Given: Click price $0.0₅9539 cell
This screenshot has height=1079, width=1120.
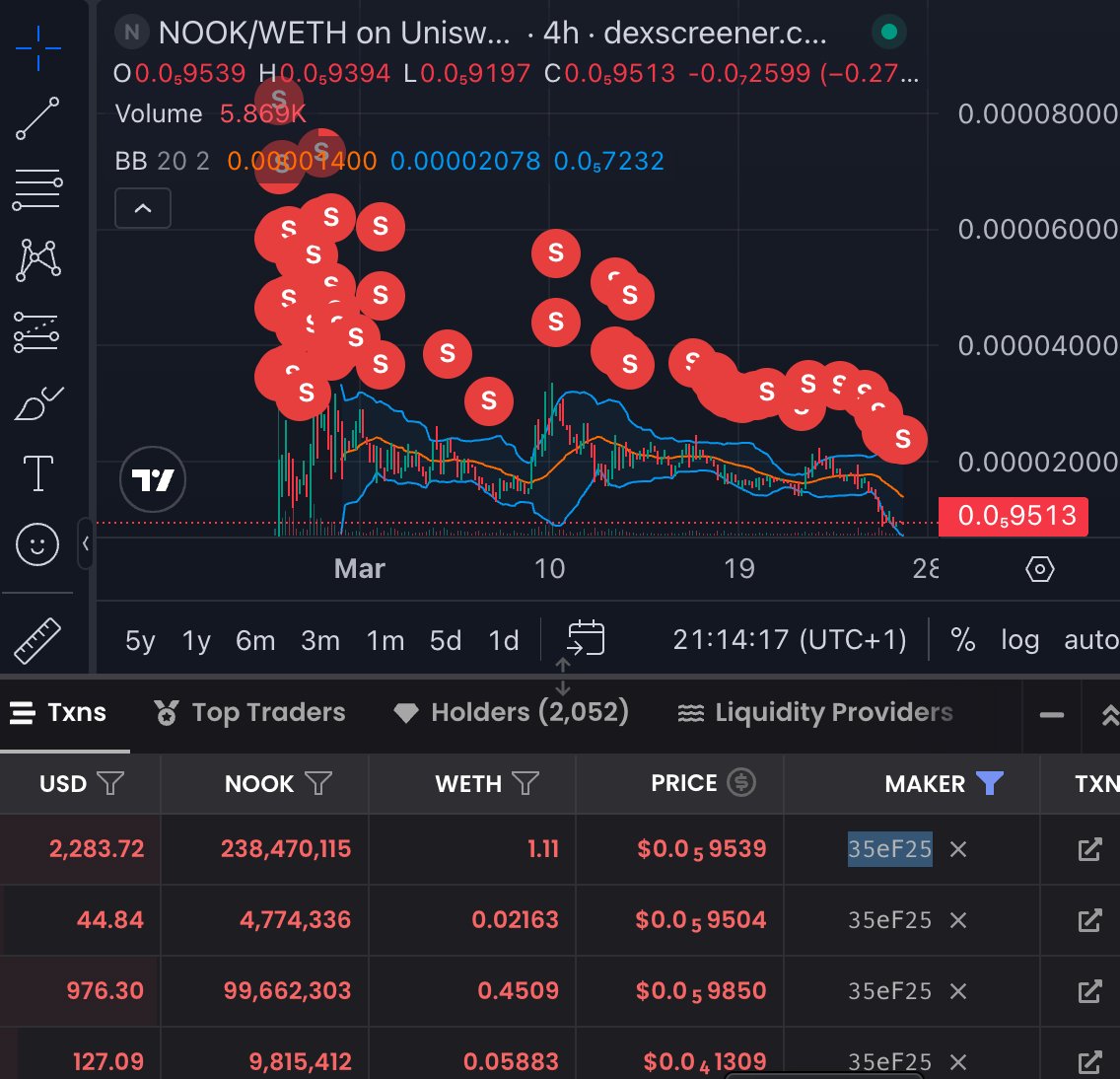Looking at the screenshot, I should pyautogui.click(x=701, y=849).
